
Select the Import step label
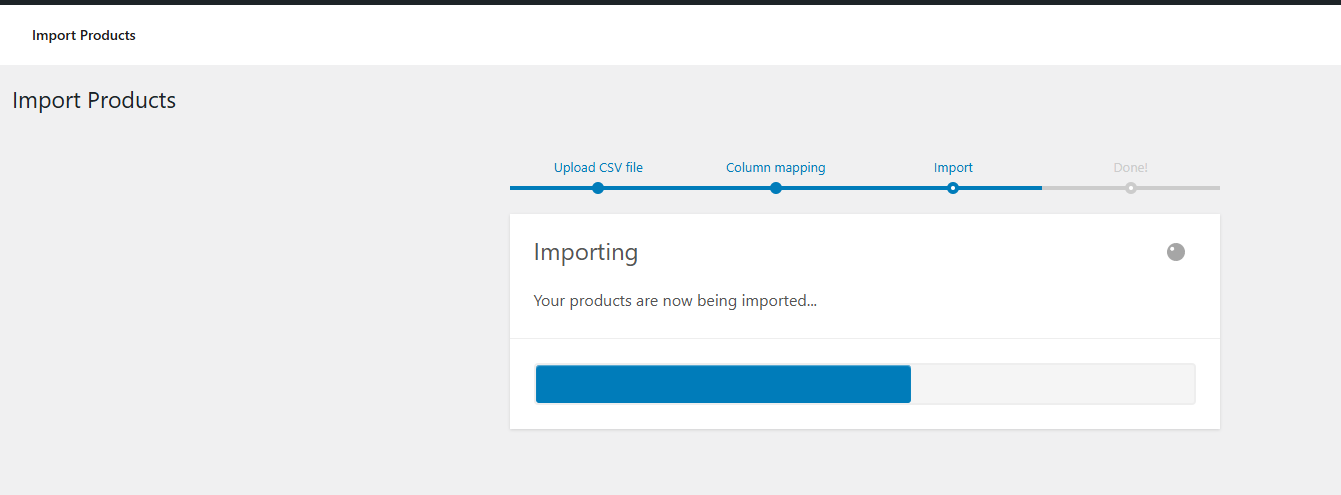pos(953,168)
